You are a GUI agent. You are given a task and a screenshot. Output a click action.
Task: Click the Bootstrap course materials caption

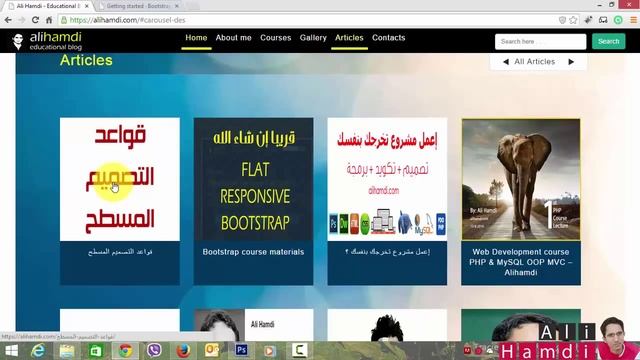coord(253,252)
